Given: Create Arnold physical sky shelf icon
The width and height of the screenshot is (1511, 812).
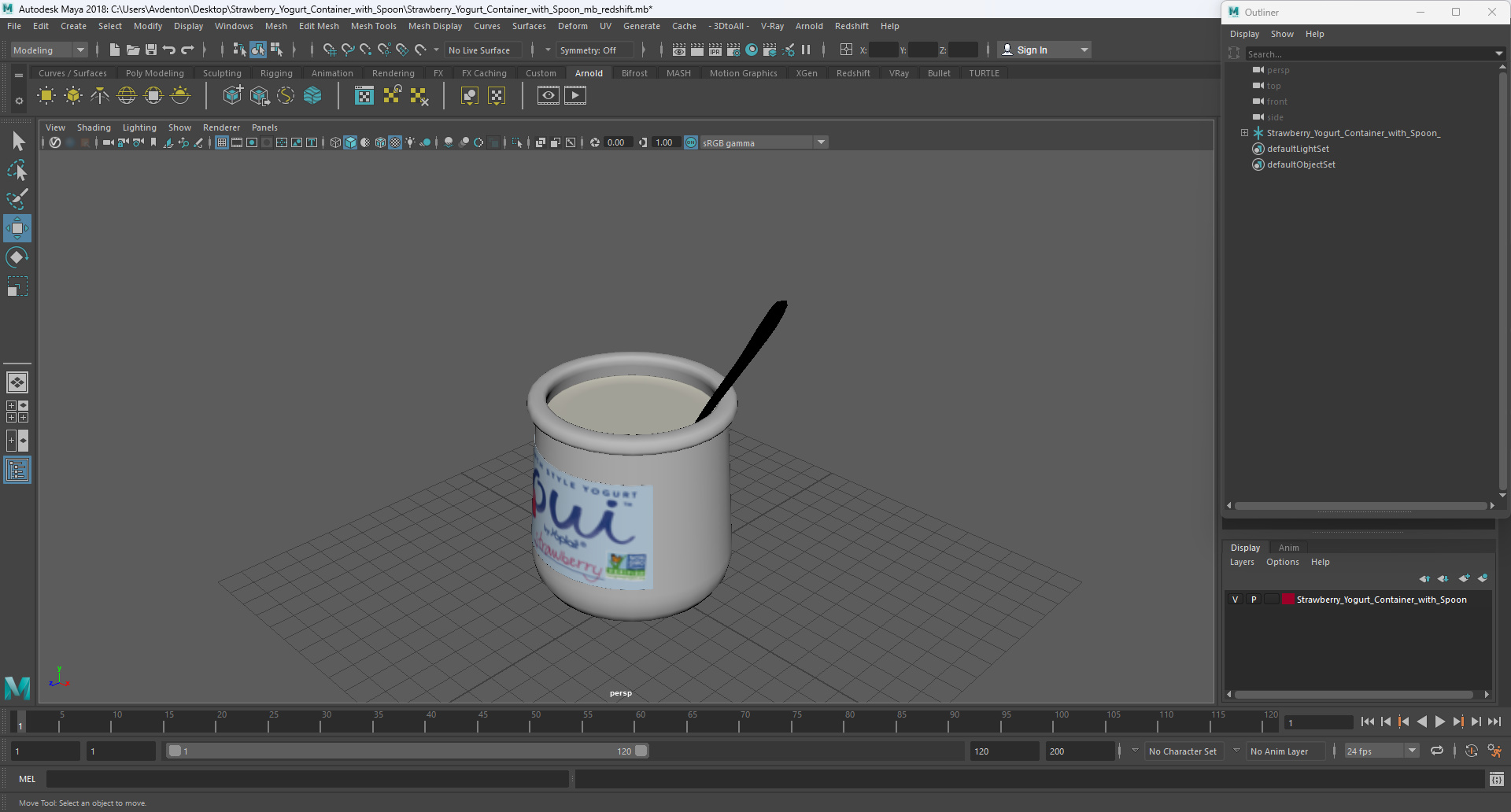Looking at the screenshot, I should pos(180,96).
